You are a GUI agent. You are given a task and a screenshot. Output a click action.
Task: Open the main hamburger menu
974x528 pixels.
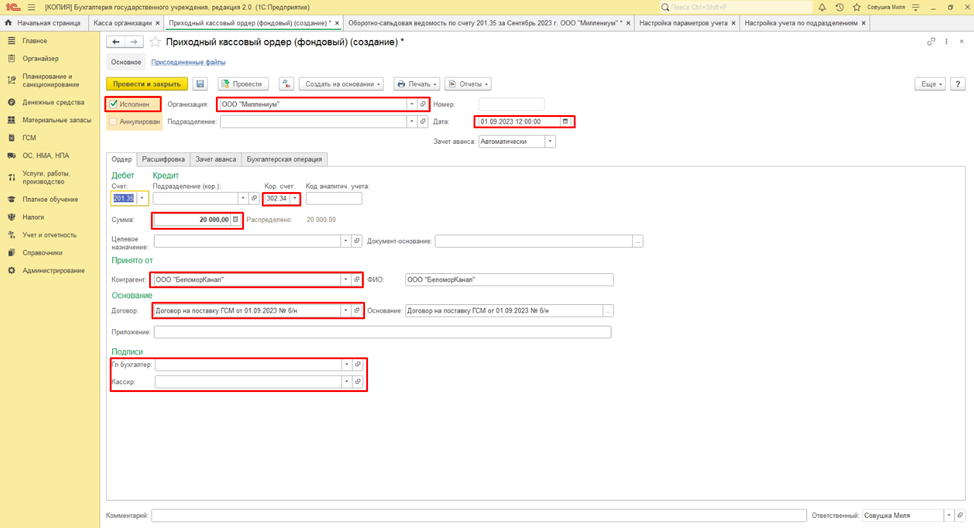pos(31,7)
